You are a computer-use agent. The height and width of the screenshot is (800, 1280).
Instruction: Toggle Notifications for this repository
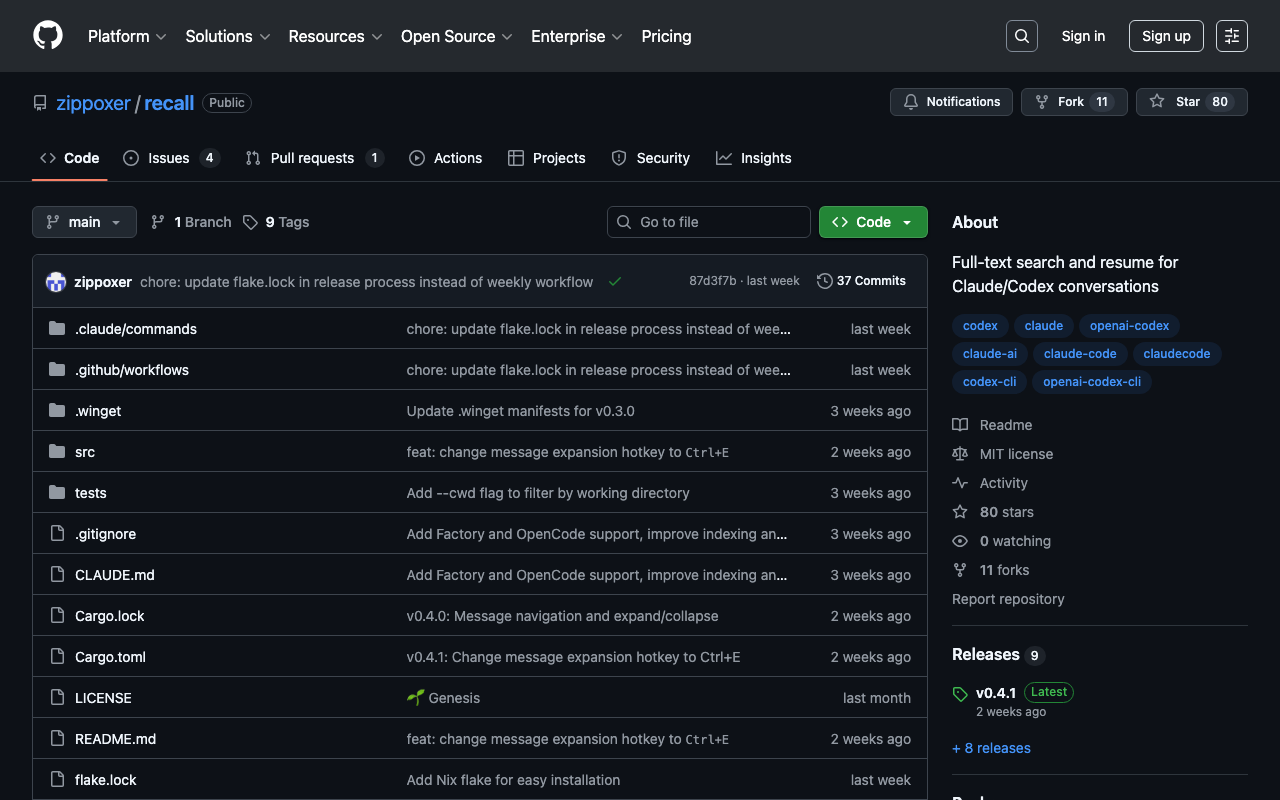point(951,102)
